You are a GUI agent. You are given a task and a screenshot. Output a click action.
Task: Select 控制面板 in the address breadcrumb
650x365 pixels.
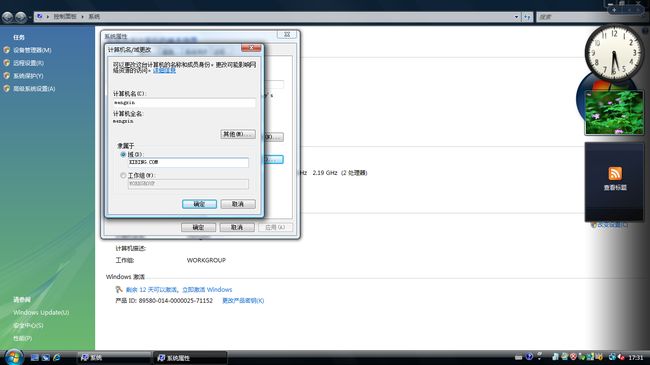pos(65,17)
